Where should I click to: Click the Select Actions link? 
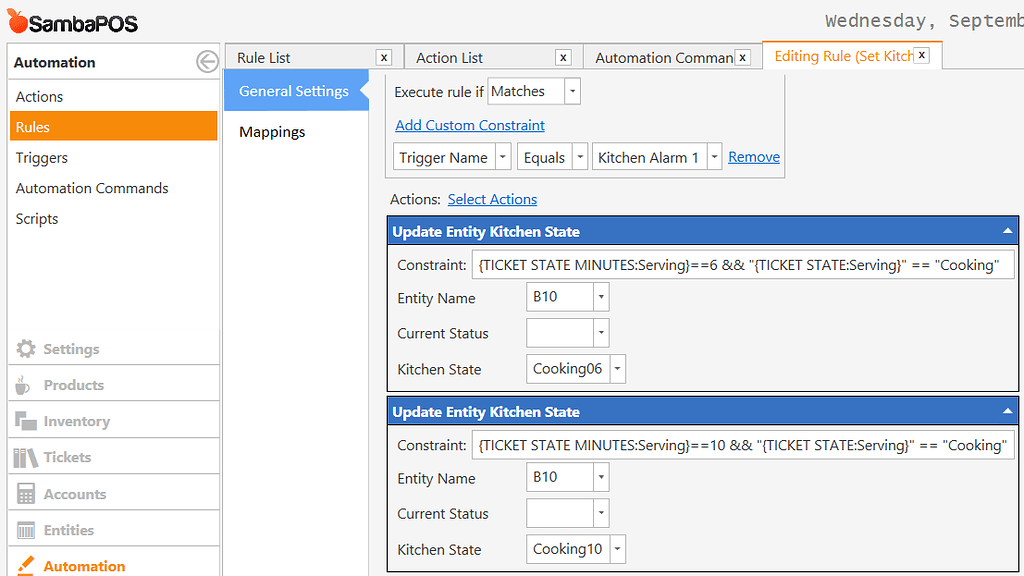[x=492, y=199]
